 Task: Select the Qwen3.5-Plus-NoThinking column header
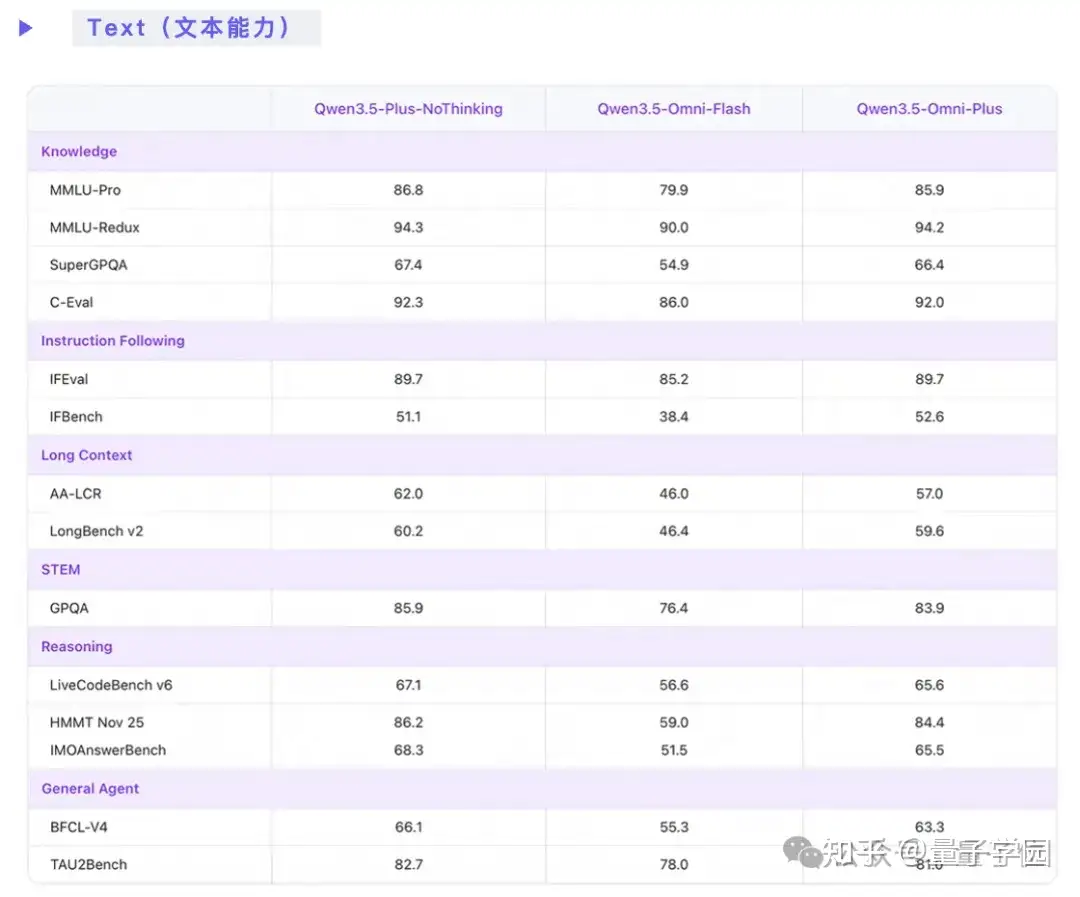tap(408, 109)
